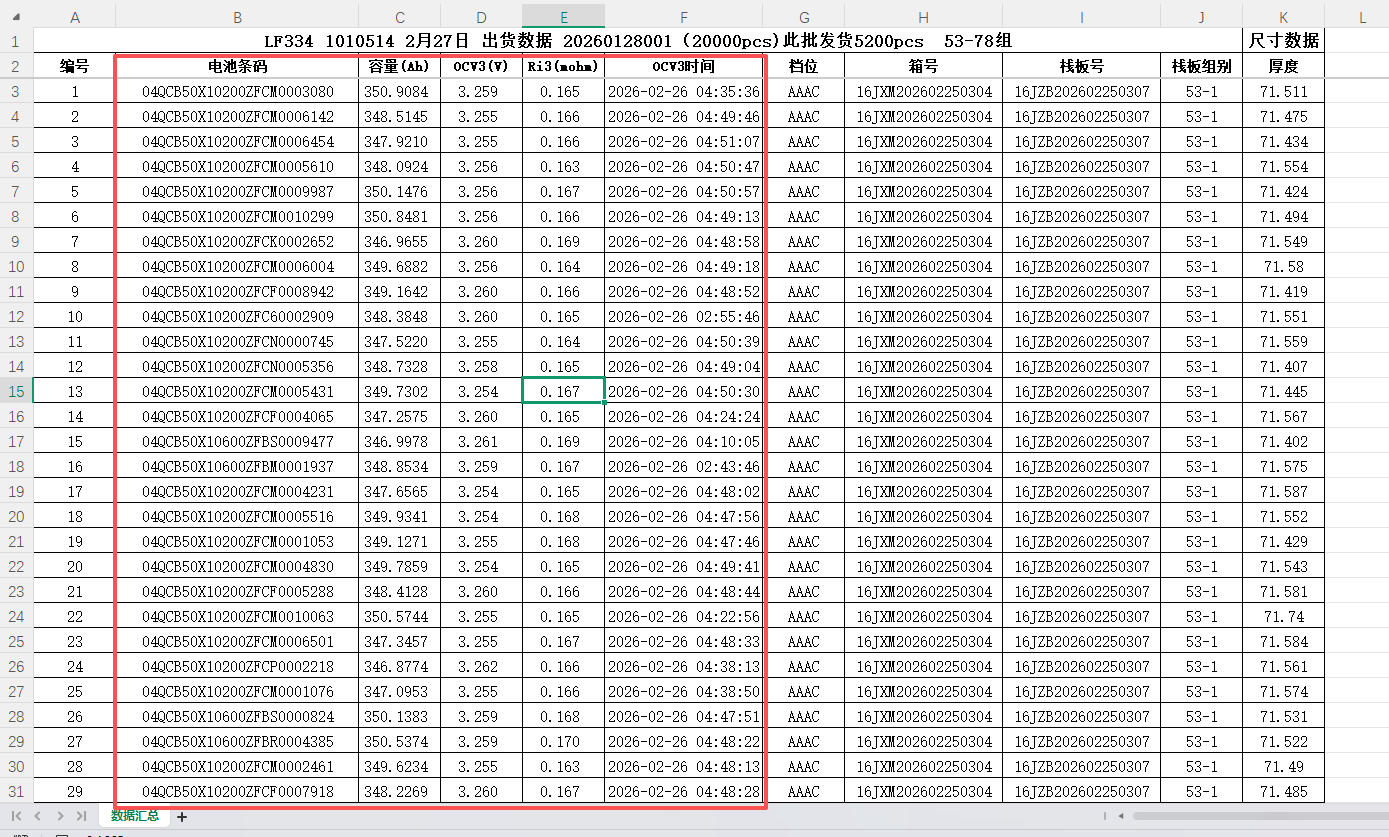Click the 电池条码 header cell
1389x837 pixels.
pyautogui.click(x=237, y=66)
